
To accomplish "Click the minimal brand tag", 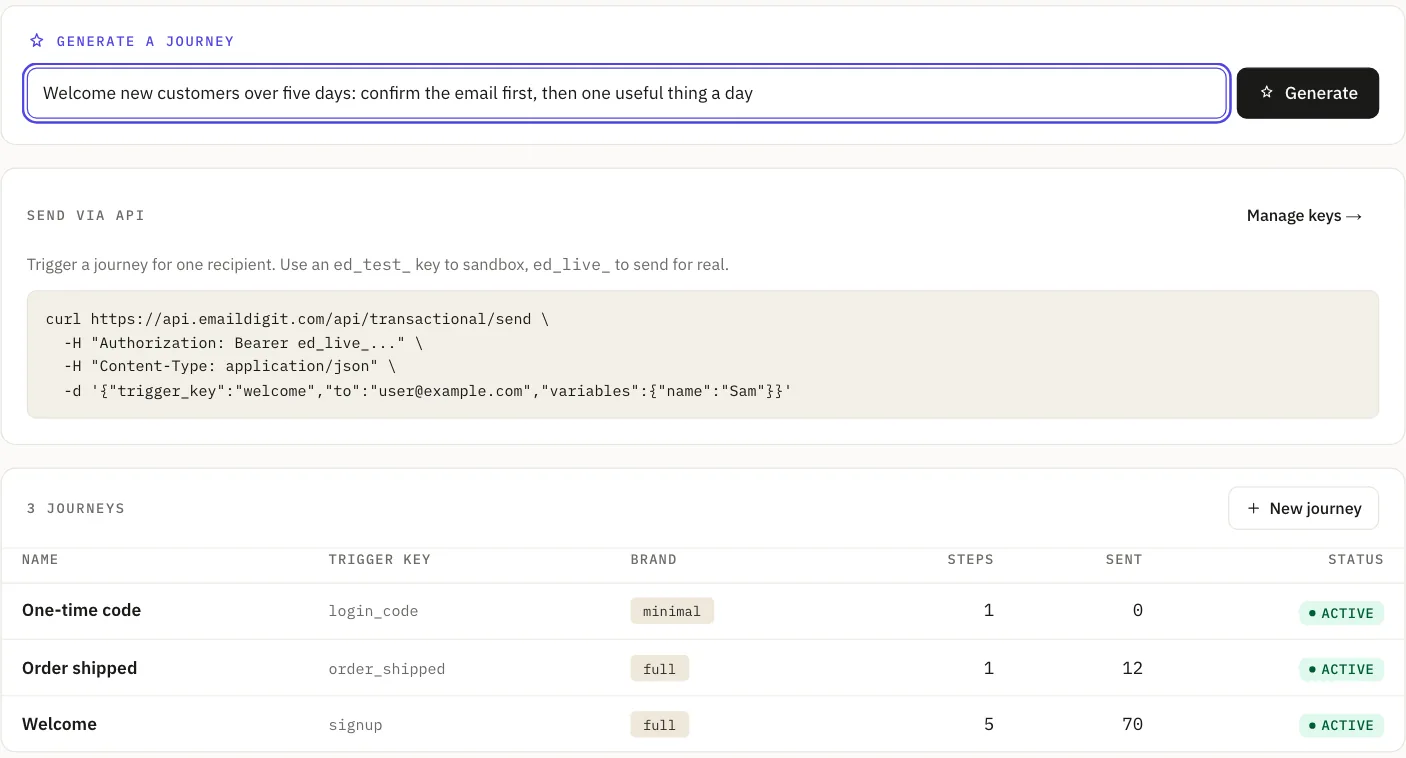I will (672, 611).
